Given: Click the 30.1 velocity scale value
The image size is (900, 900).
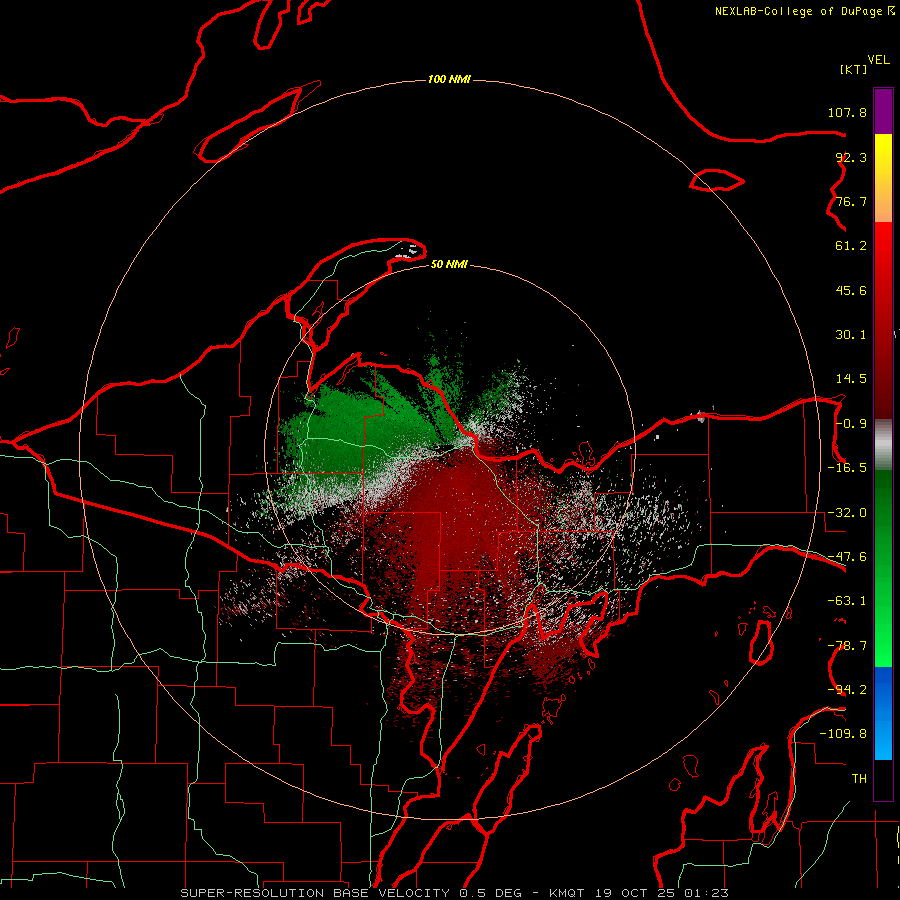Looking at the screenshot, I should pos(851,335).
